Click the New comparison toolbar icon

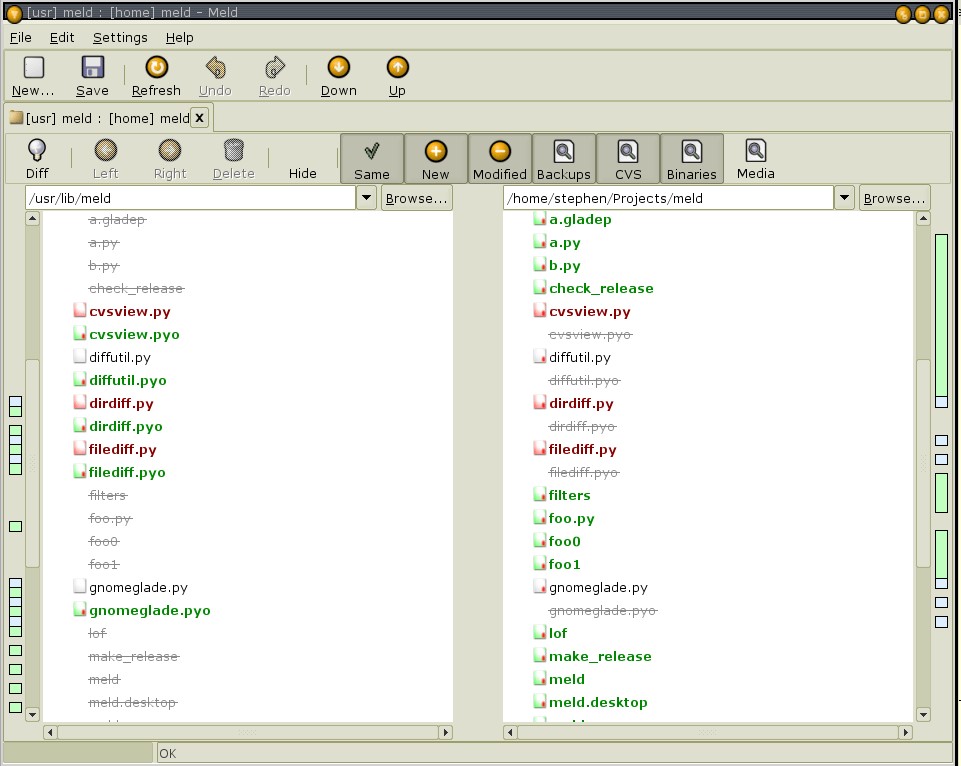click(34, 68)
